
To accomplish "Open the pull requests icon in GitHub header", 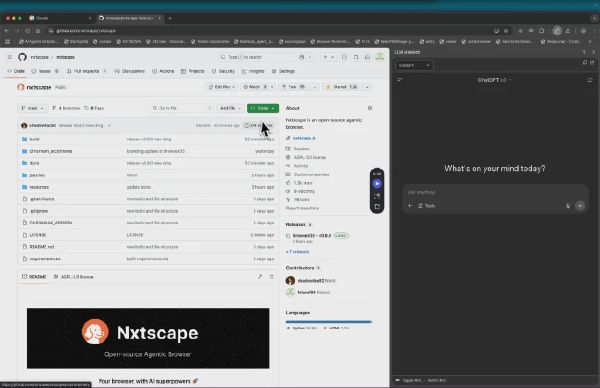I will pos(356,57).
